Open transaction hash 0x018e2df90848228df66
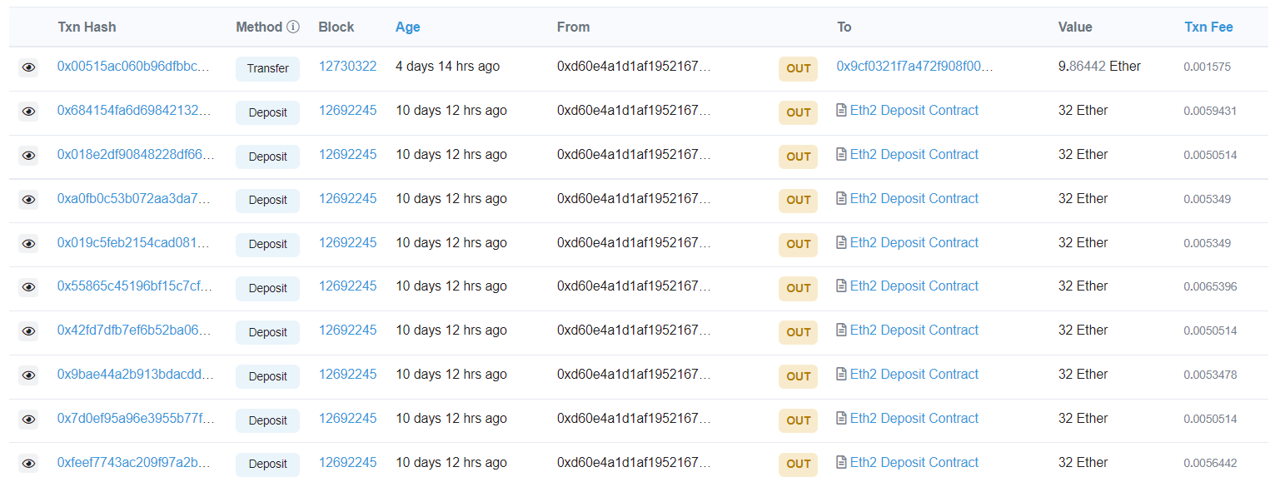Image resolution: width=1280 pixels, height=482 pixels. click(x=135, y=155)
